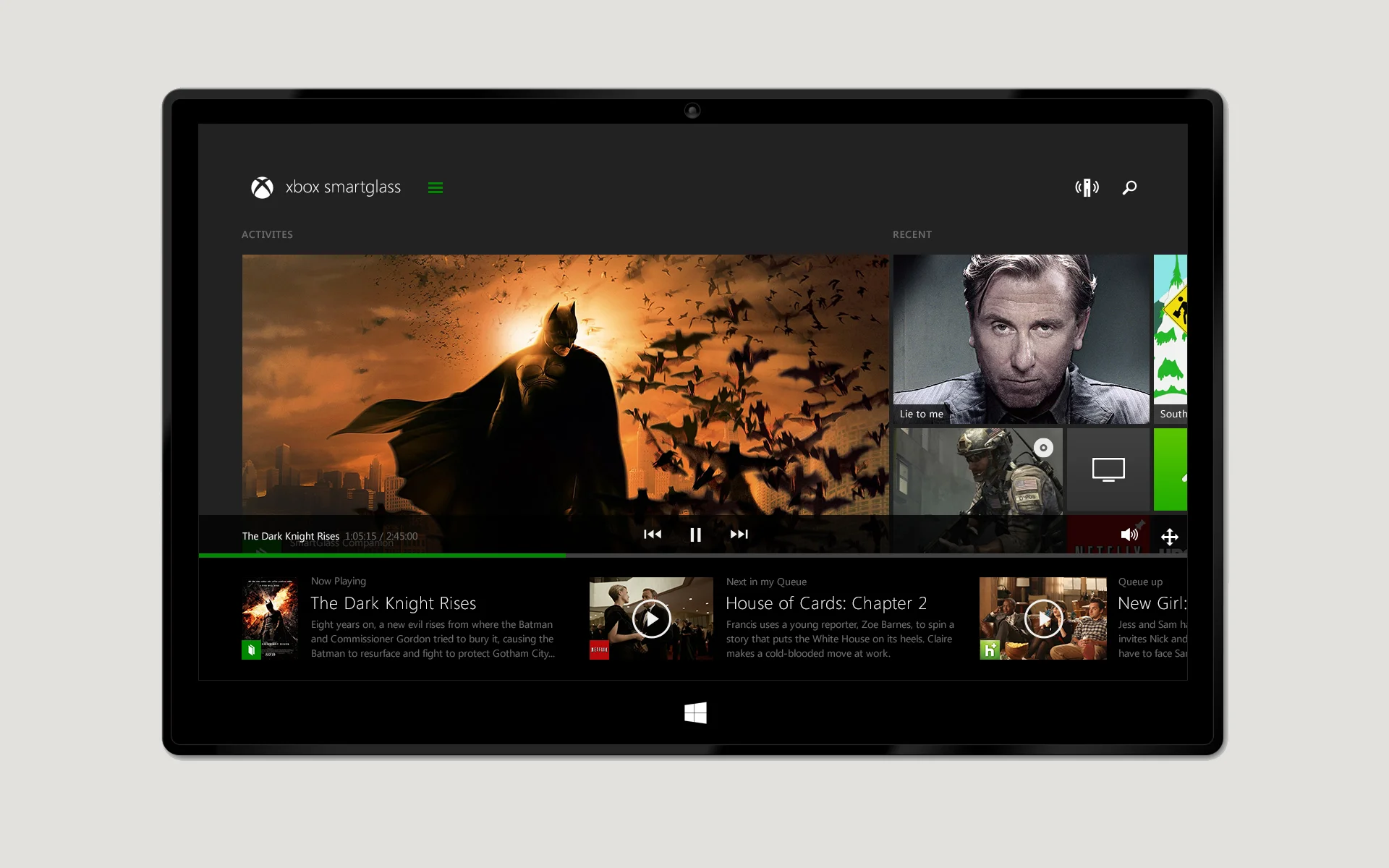Open the soldier game tile

[x=977, y=470]
